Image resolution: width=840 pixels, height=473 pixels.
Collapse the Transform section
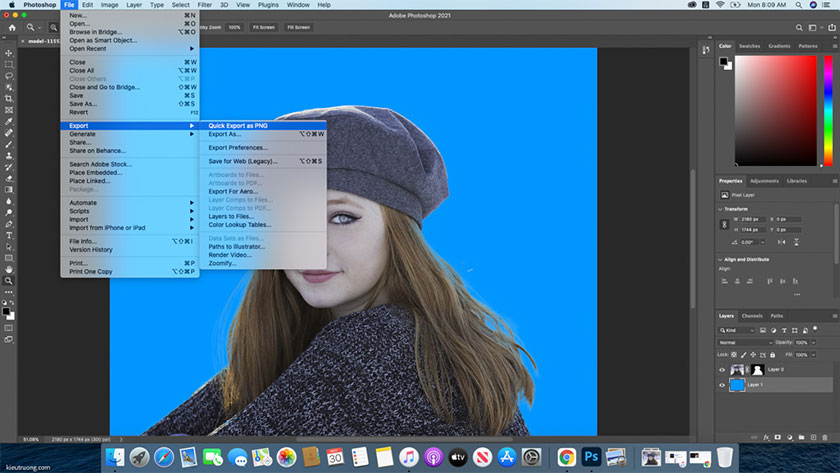(720, 209)
